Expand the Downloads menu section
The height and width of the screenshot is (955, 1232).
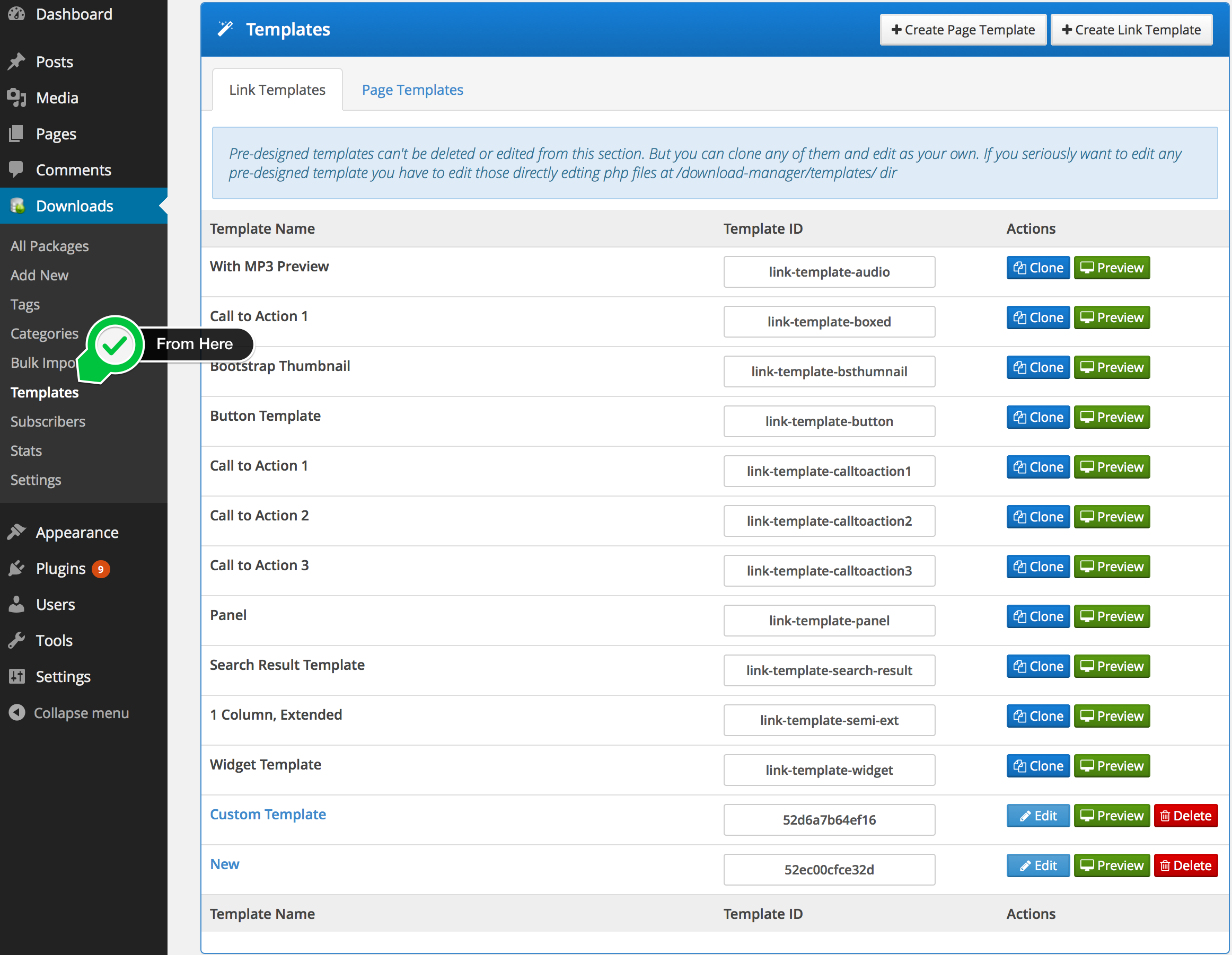point(75,206)
